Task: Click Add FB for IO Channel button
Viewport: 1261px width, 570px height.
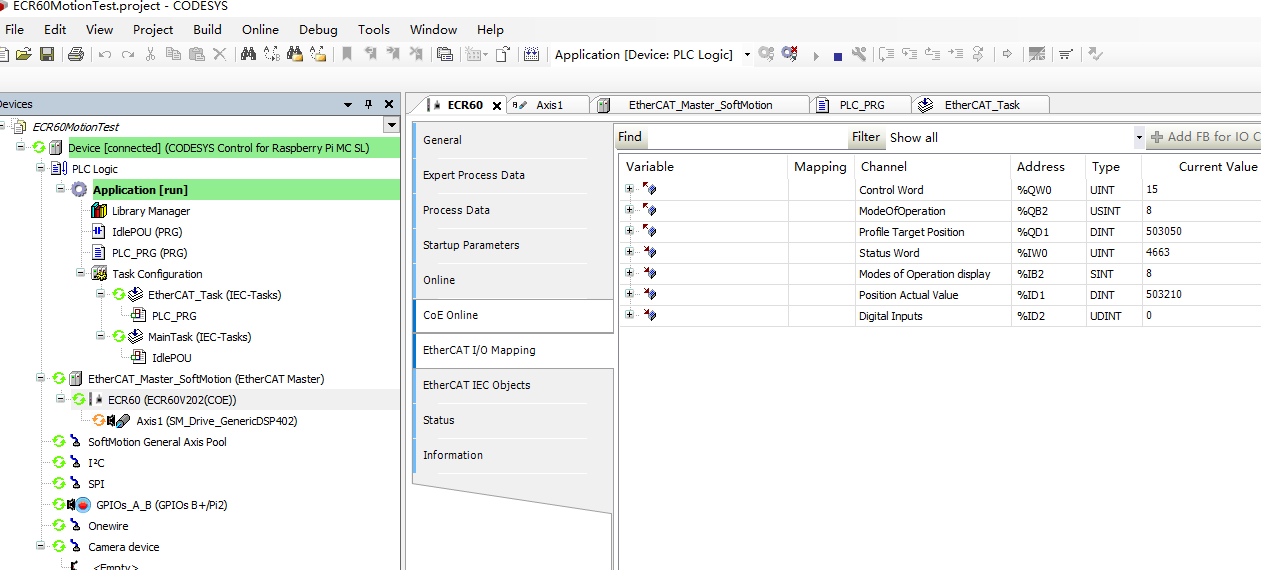Action: tap(1204, 137)
